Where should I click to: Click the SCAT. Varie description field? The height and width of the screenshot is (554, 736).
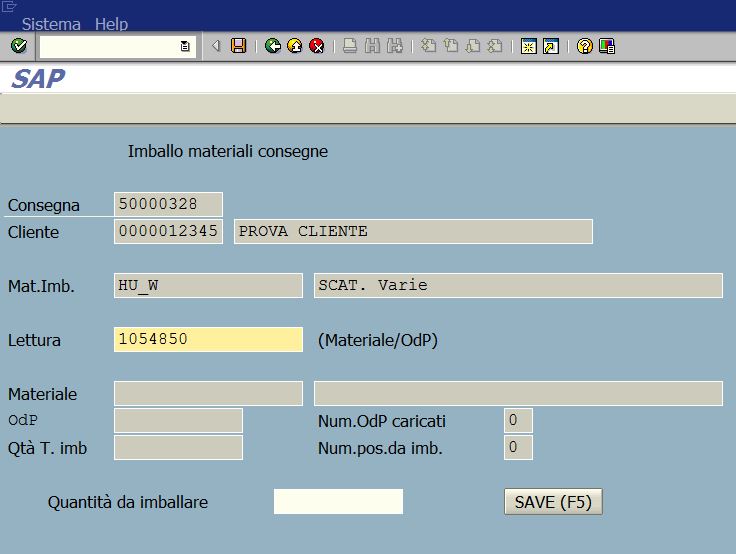(518, 285)
